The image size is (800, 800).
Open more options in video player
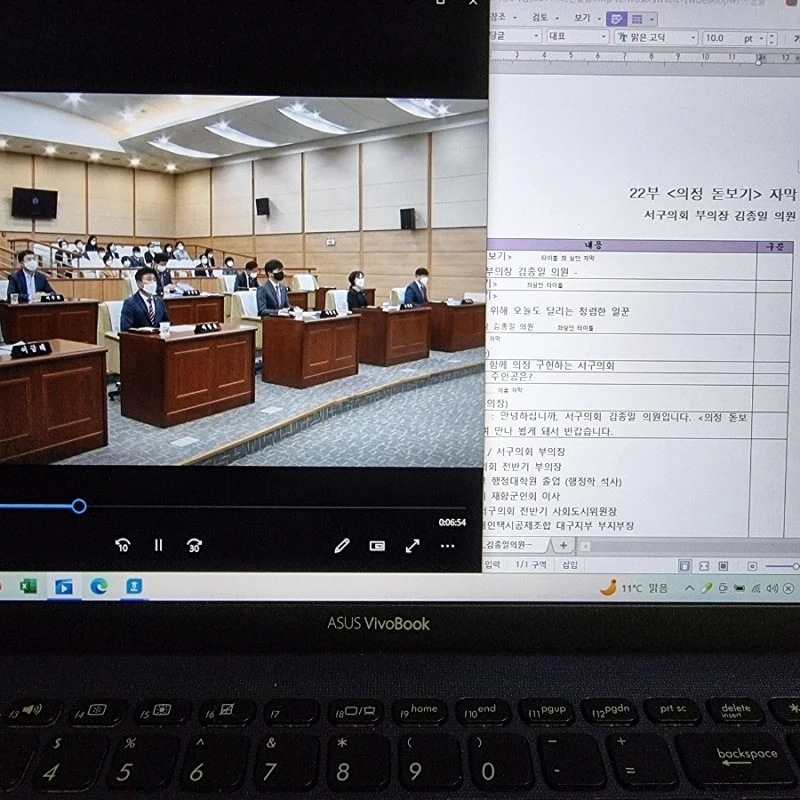click(447, 546)
